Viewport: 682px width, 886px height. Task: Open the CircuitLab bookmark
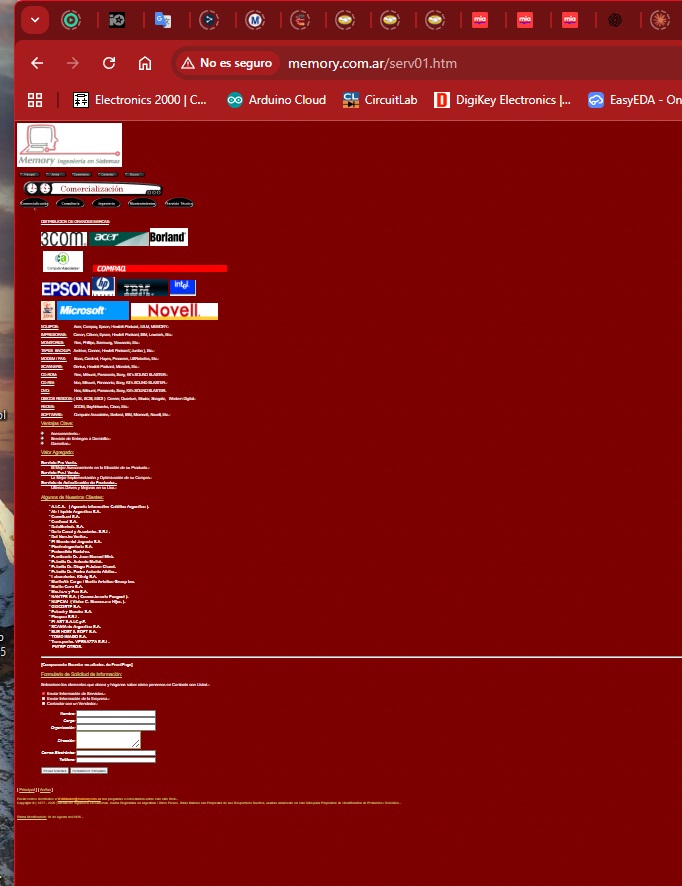(380, 100)
